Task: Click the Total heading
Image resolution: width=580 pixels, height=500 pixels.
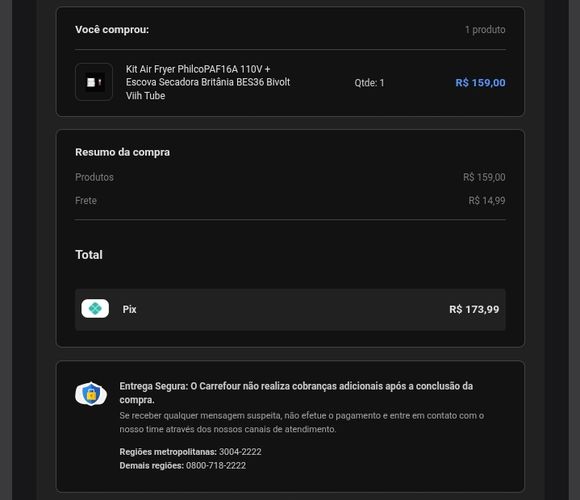Action: [x=89, y=254]
